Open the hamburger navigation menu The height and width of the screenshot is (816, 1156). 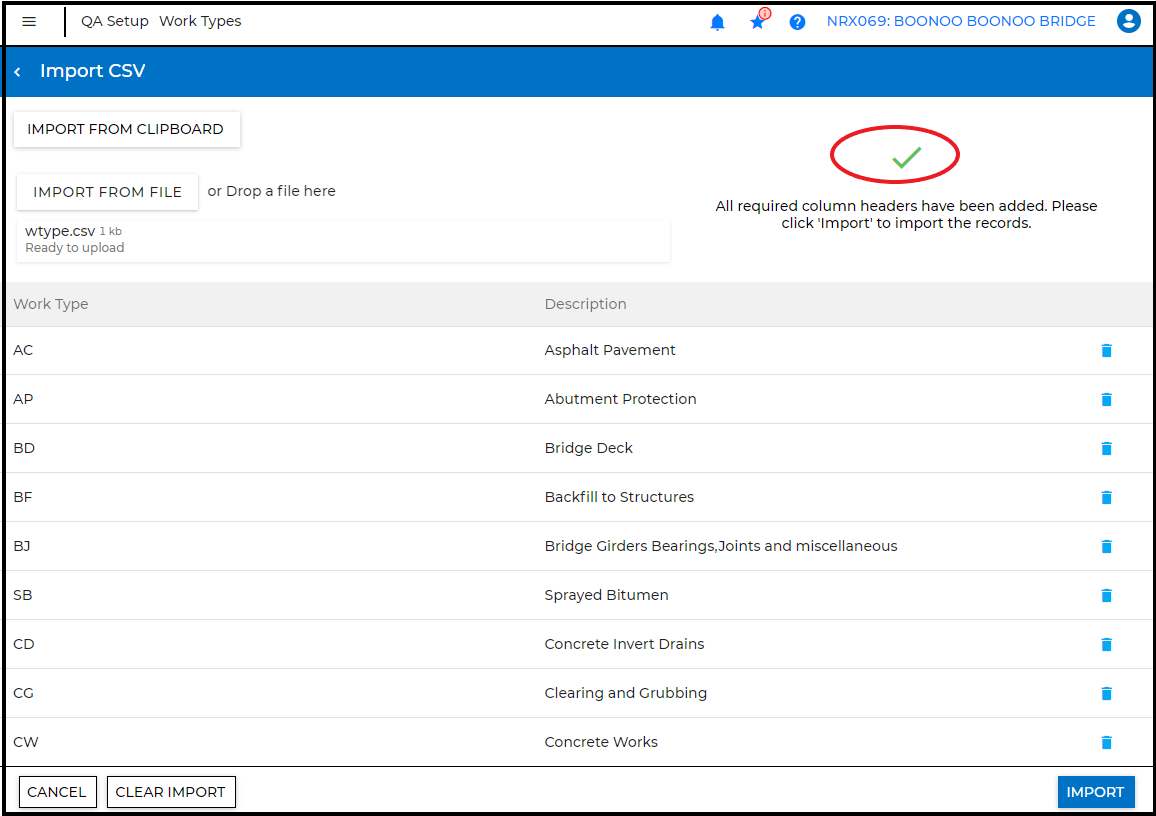click(x=29, y=21)
